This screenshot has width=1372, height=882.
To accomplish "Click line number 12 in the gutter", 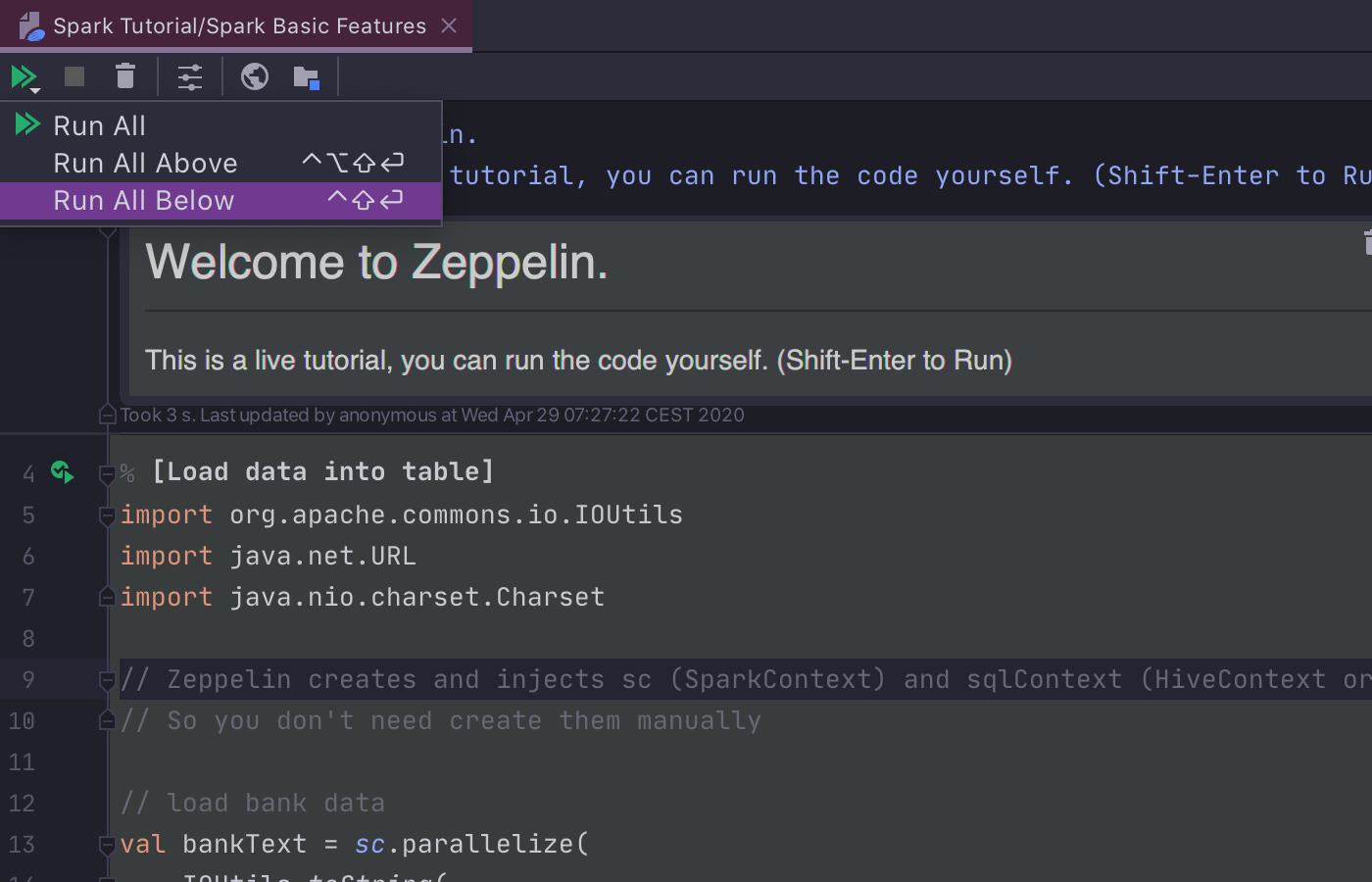I will click(22, 804).
